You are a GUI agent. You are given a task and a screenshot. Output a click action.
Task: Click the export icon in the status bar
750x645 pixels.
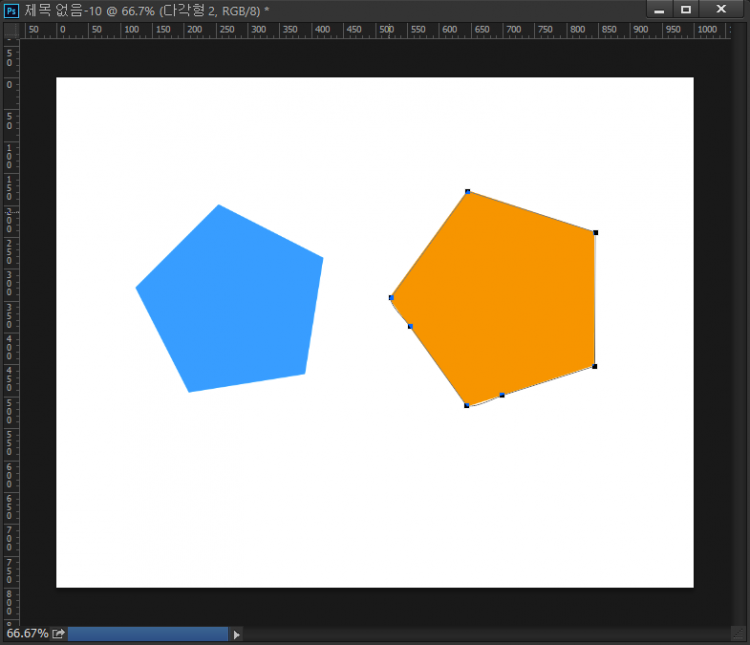(59, 633)
